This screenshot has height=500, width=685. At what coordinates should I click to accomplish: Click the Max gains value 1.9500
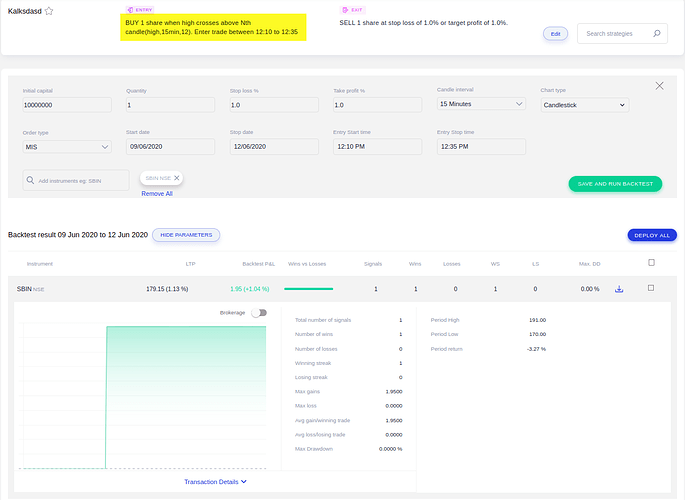(394, 392)
